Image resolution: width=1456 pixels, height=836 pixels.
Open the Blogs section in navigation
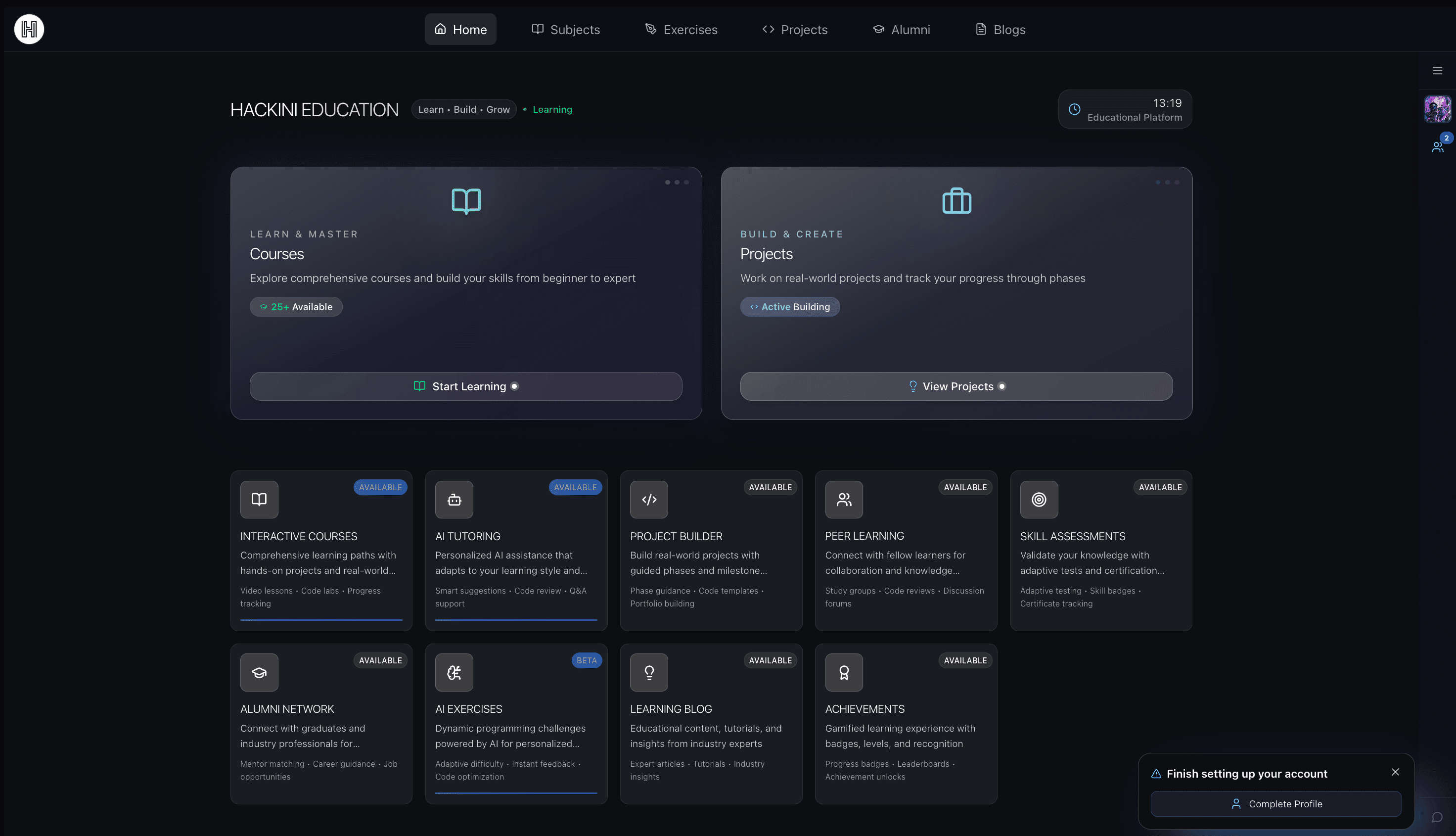(x=1000, y=29)
